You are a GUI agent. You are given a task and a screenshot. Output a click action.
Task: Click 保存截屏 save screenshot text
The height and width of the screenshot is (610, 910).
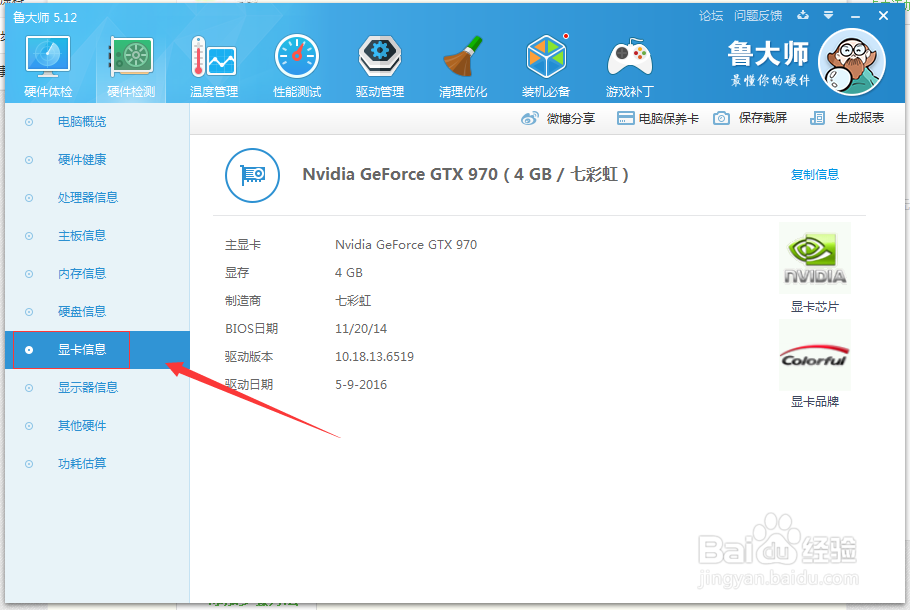click(x=763, y=118)
